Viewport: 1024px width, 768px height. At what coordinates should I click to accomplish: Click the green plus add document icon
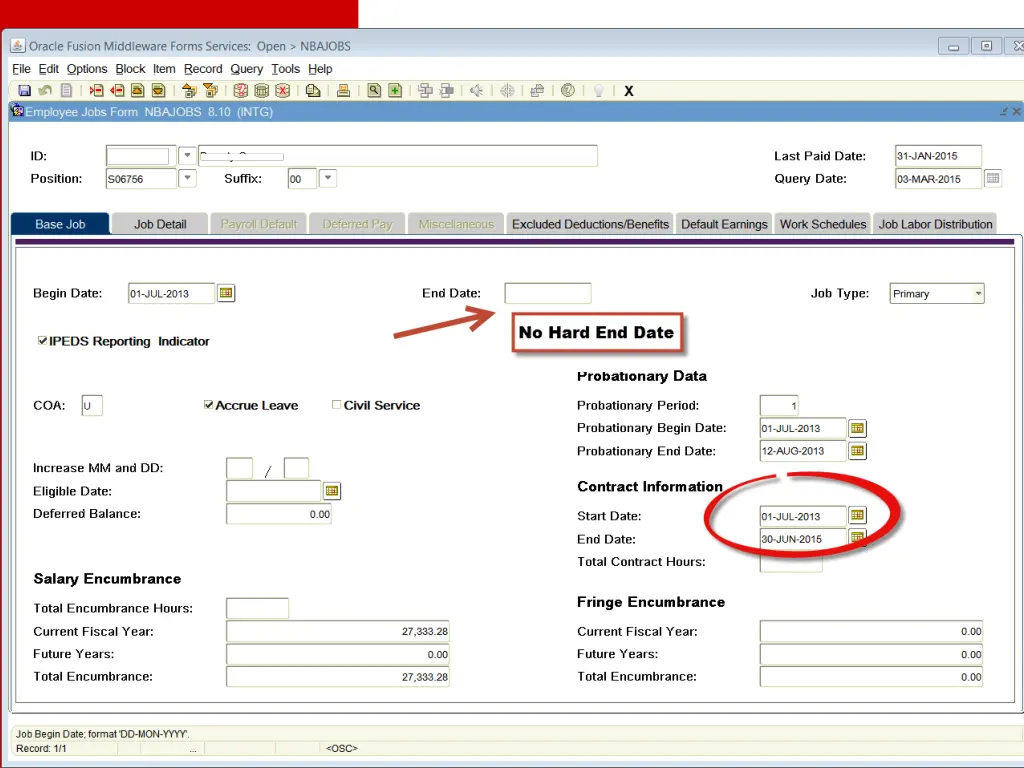(x=394, y=91)
